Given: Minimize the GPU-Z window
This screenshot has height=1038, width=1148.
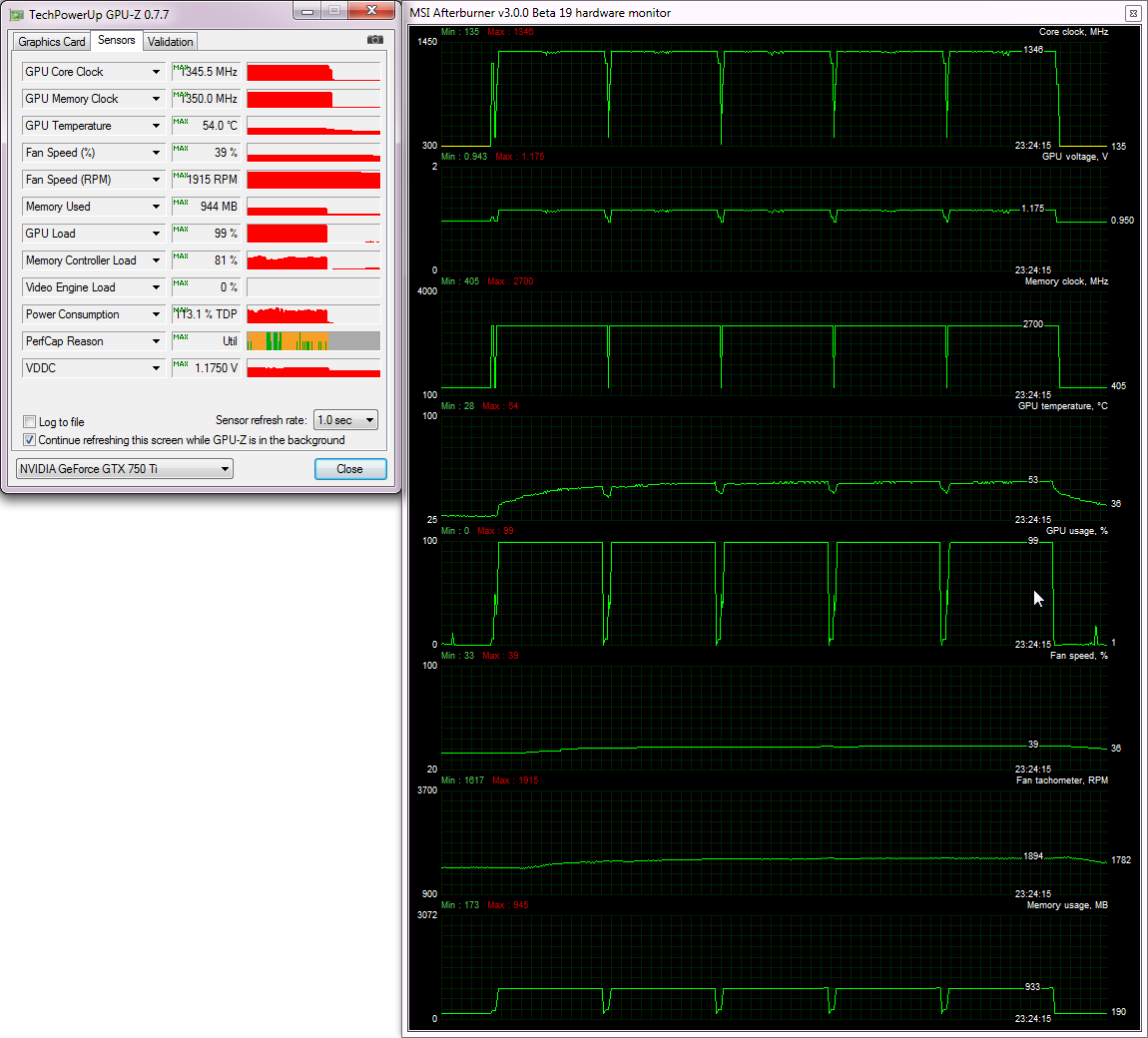Looking at the screenshot, I should pyautogui.click(x=307, y=11).
